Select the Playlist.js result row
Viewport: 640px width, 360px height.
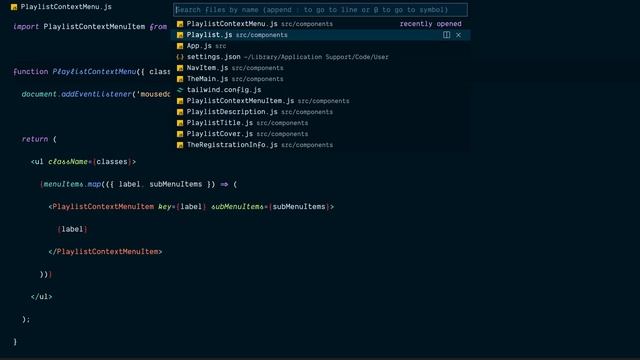click(x=320, y=35)
